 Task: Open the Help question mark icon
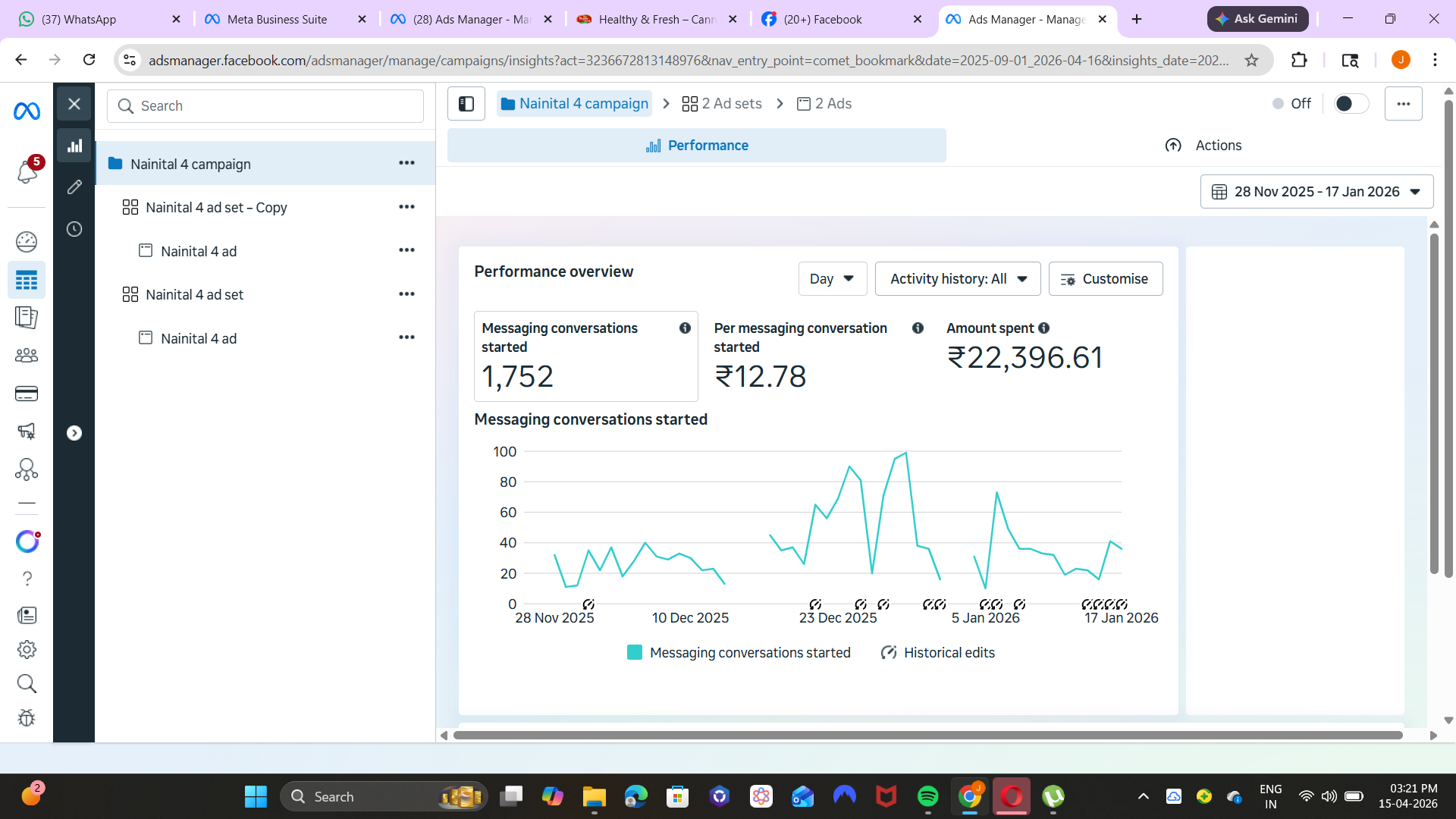click(x=27, y=579)
